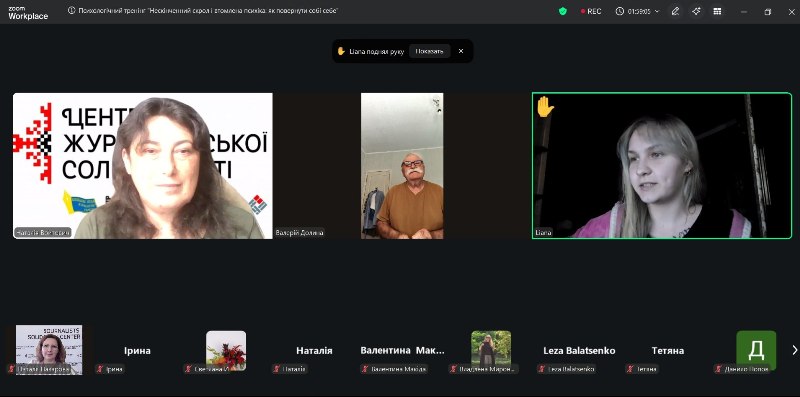The height and width of the screenshot is (397, 800).
Task: Minimize the Zoom window
Action: click(743, 12)
